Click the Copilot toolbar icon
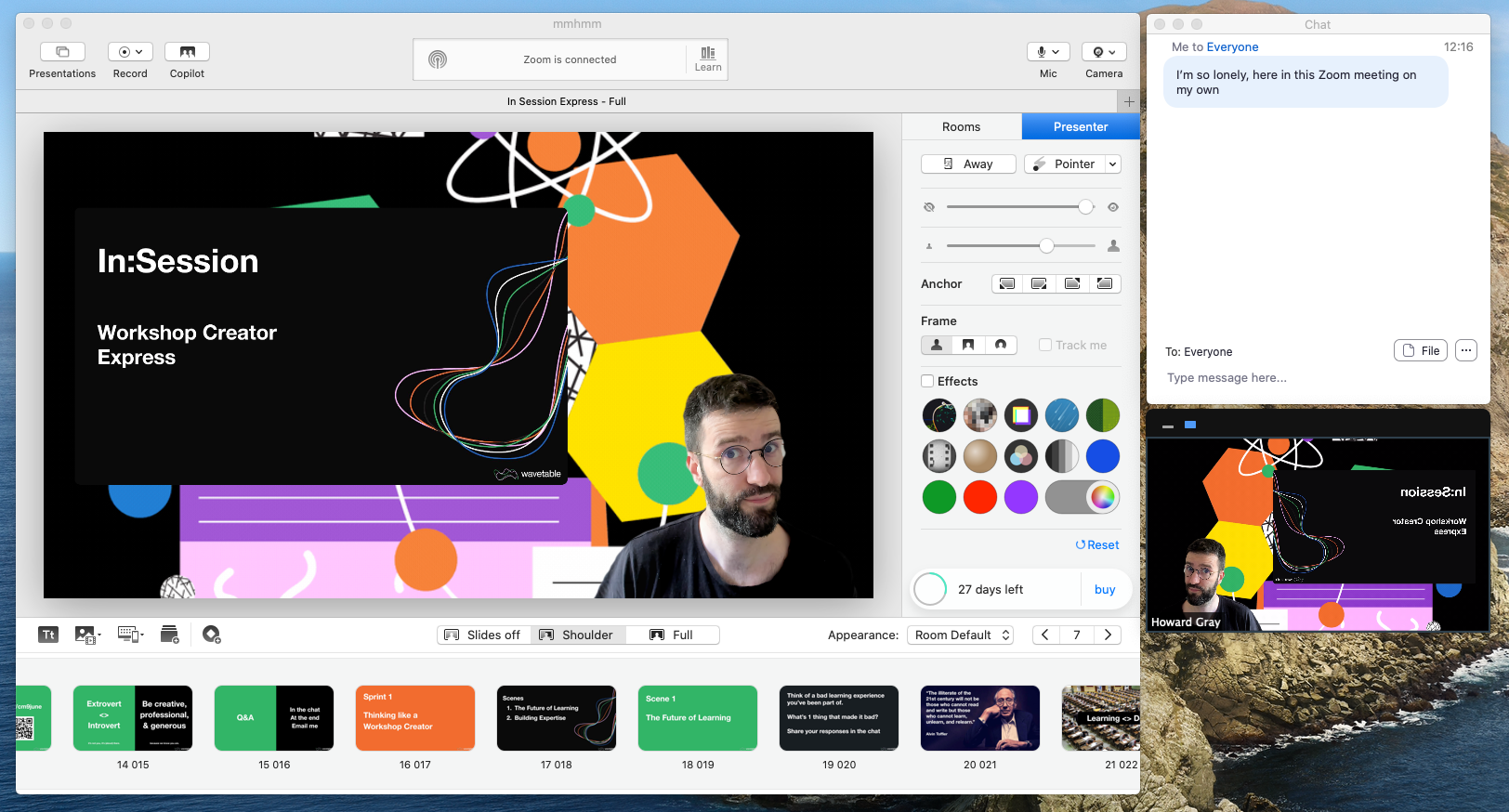The width and height of the screenshot is (1509, 812). click(187, 52)
